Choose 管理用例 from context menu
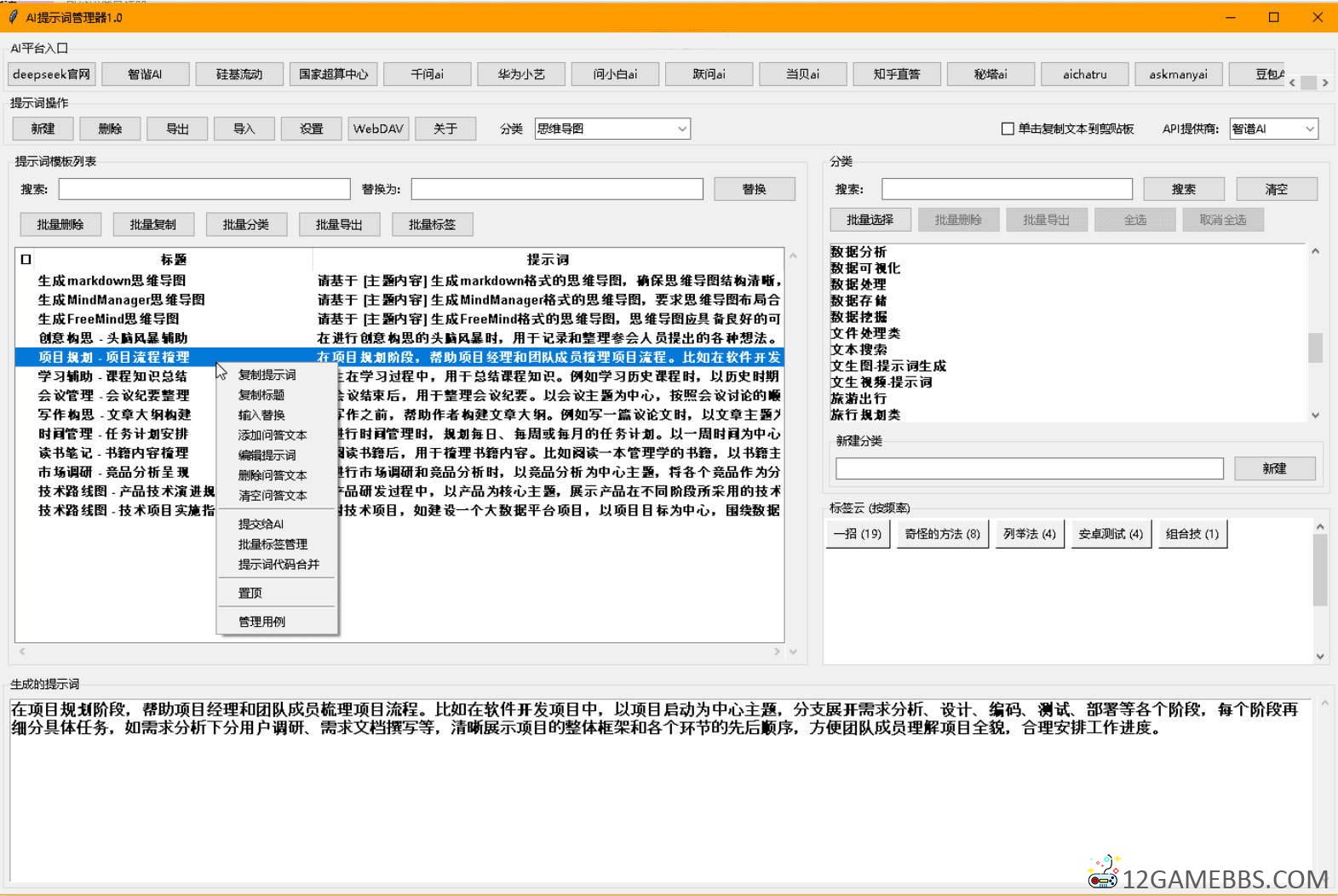Viewport: 1338px width, 896px height. [x=278, y=622]
